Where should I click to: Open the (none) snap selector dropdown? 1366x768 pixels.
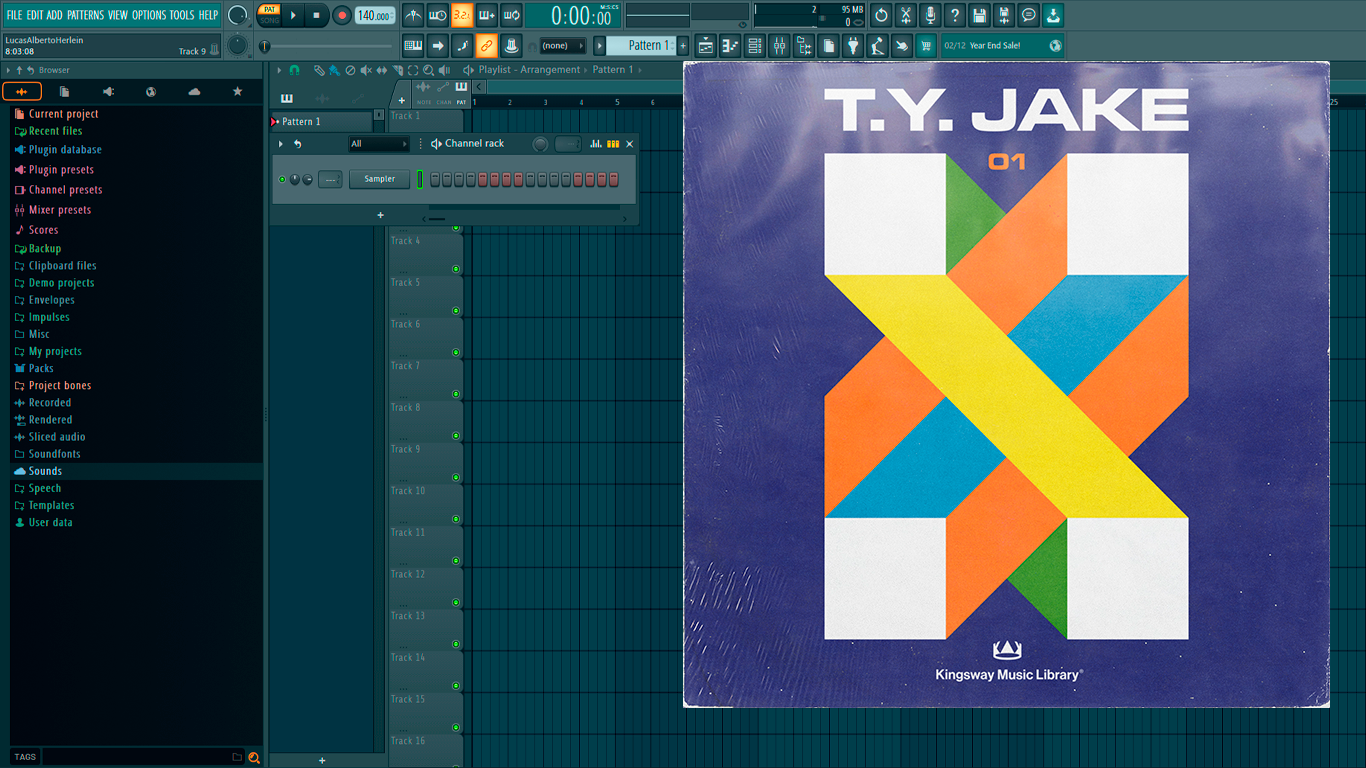pos(563,46)
